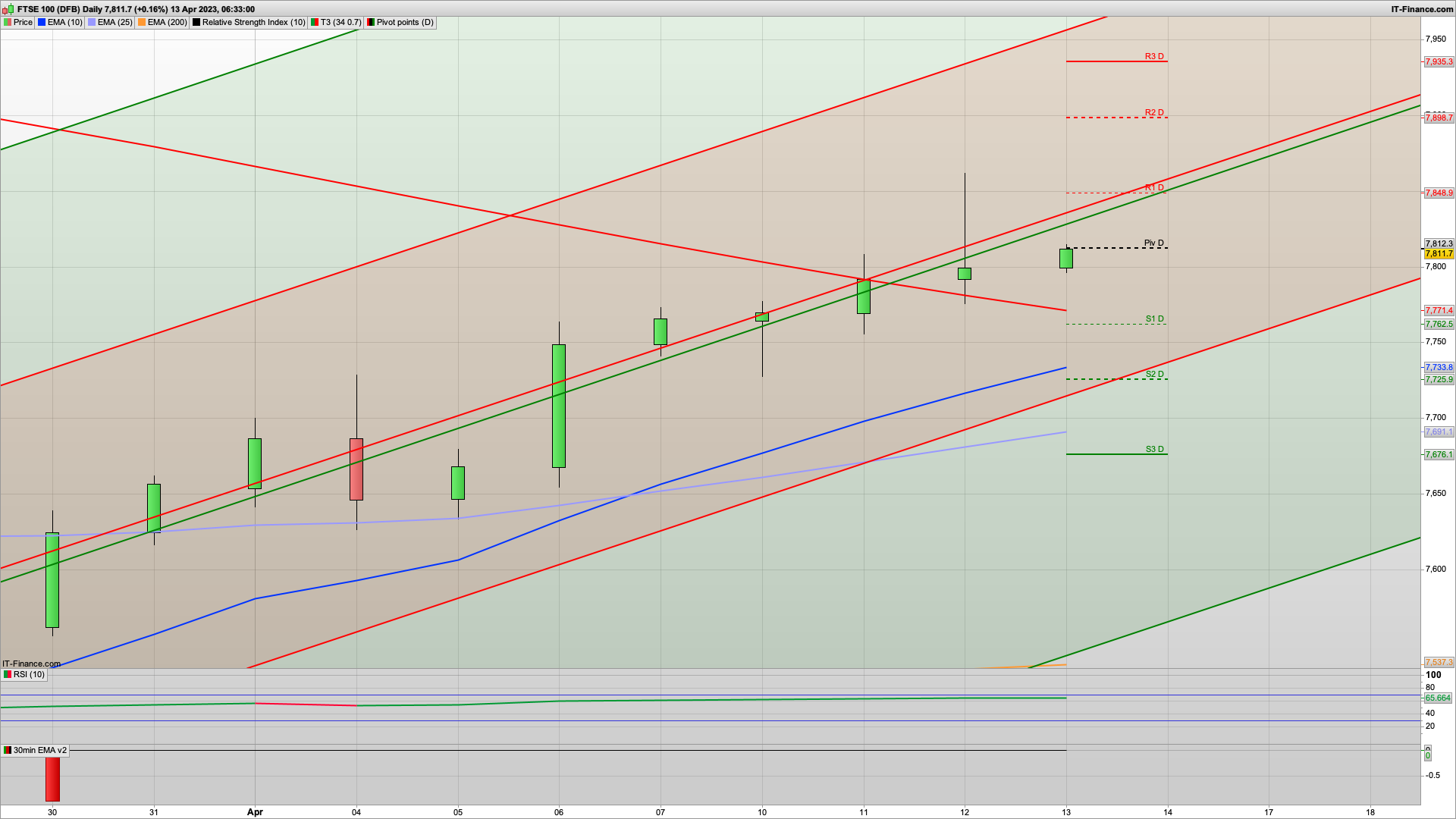Click the S3 D support label
This screenshot has height=819, width=1456.
pyautogui.click(x=1153, y=450)
